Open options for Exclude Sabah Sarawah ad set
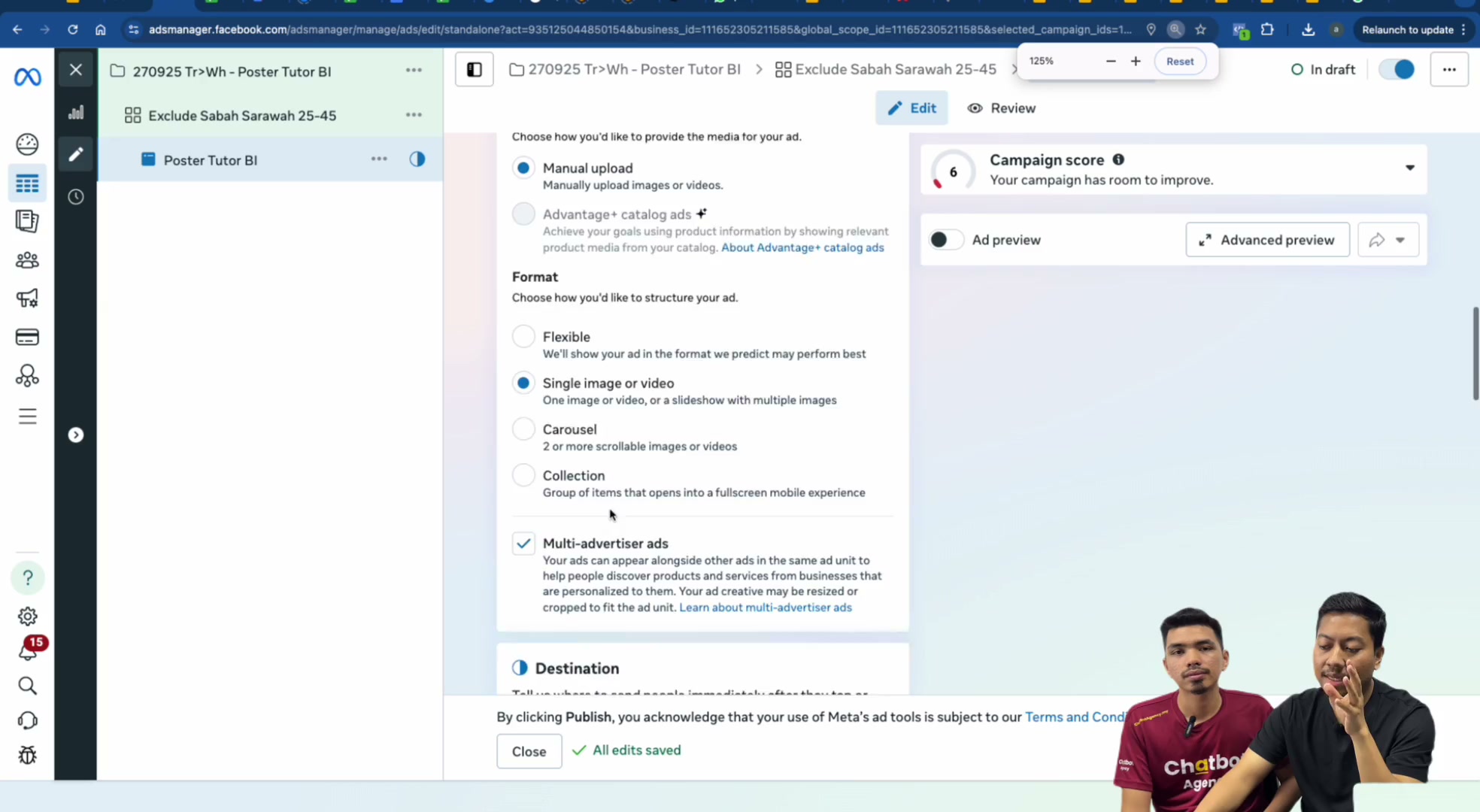 tap(414, 115)
